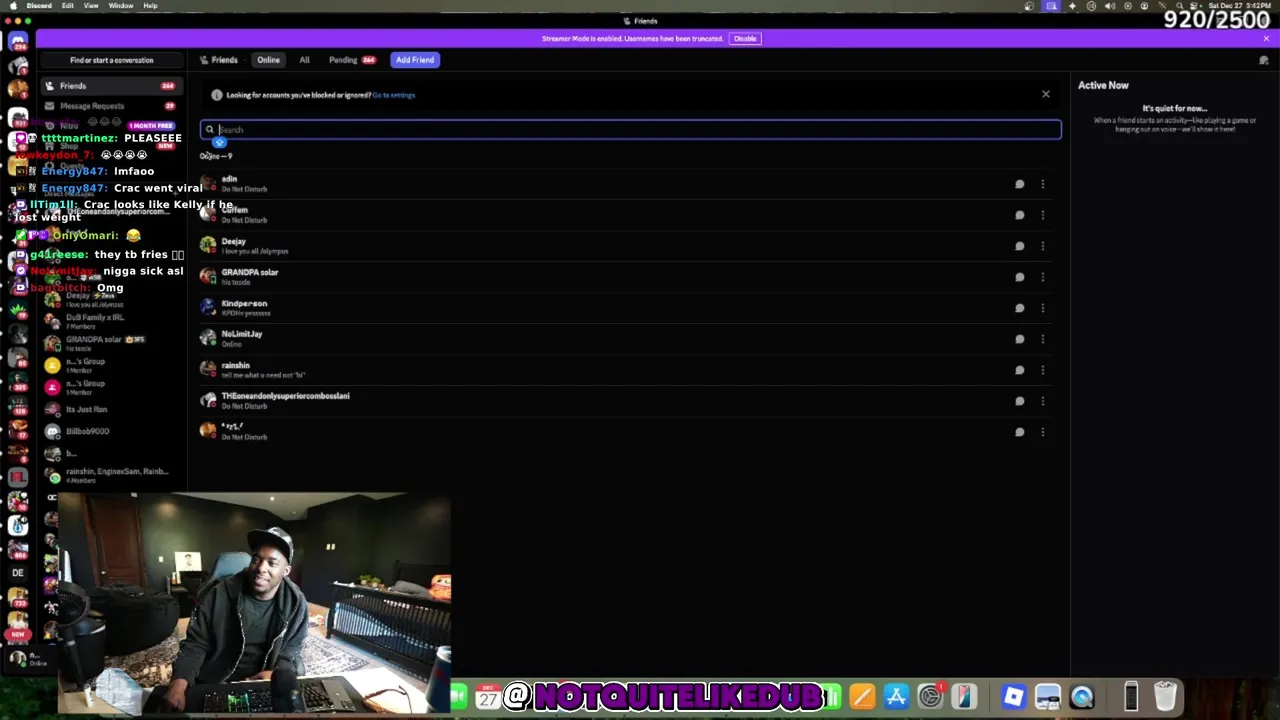Open System Settings from the dock

[x=930, y=697]
